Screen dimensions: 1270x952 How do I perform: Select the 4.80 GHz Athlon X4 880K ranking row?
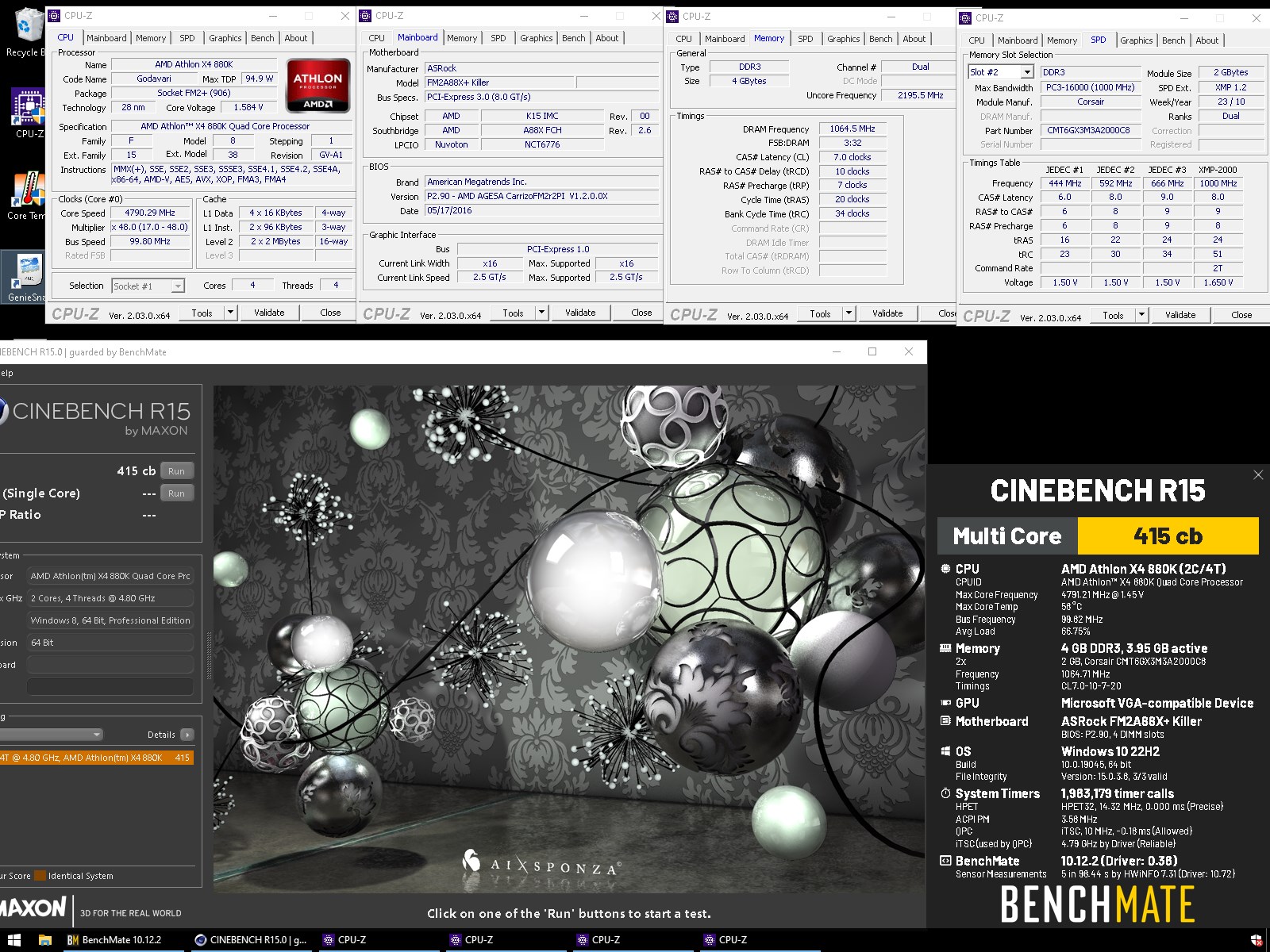[x=97, y=758]
